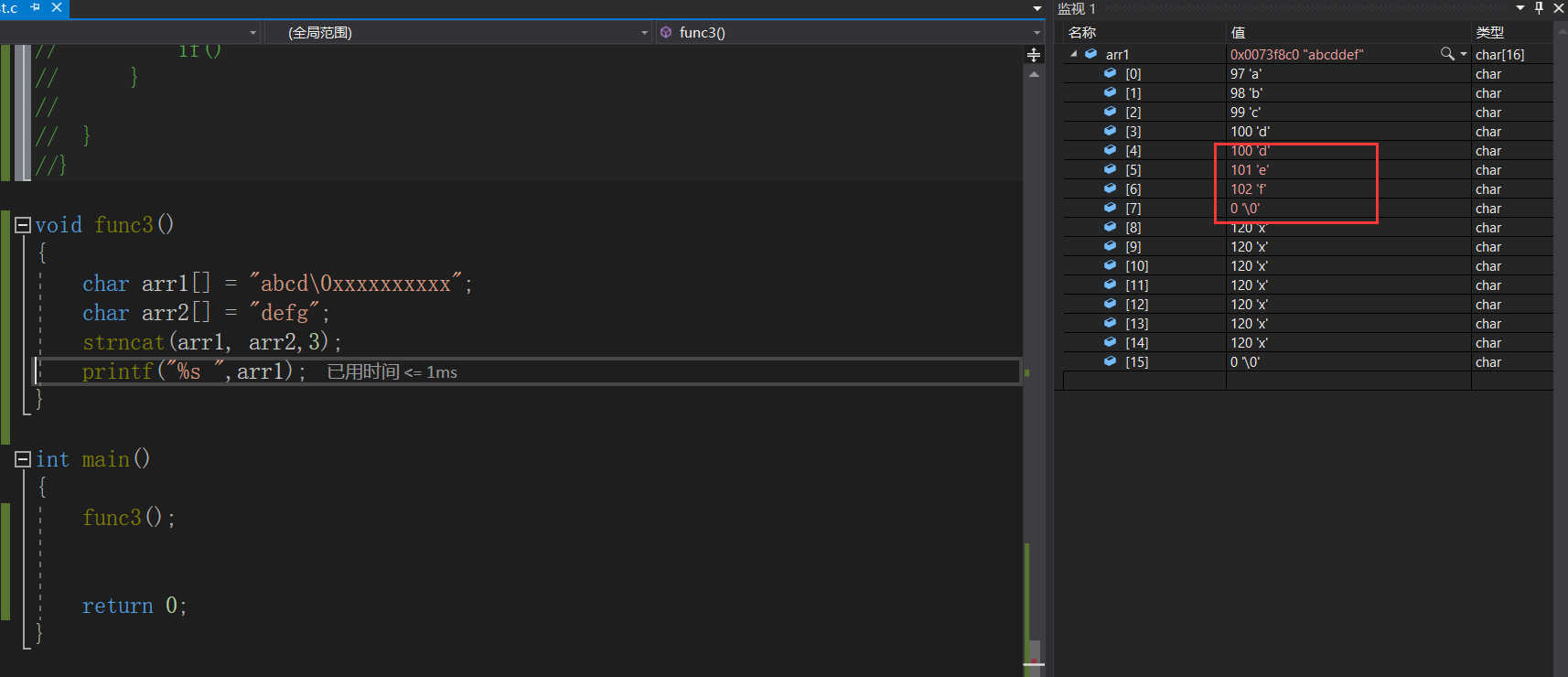Open the visualizer dropdown arrow next to magnifier
Image resolution: width=1568 pixels, height=677 pixels.
point(1464,54)
